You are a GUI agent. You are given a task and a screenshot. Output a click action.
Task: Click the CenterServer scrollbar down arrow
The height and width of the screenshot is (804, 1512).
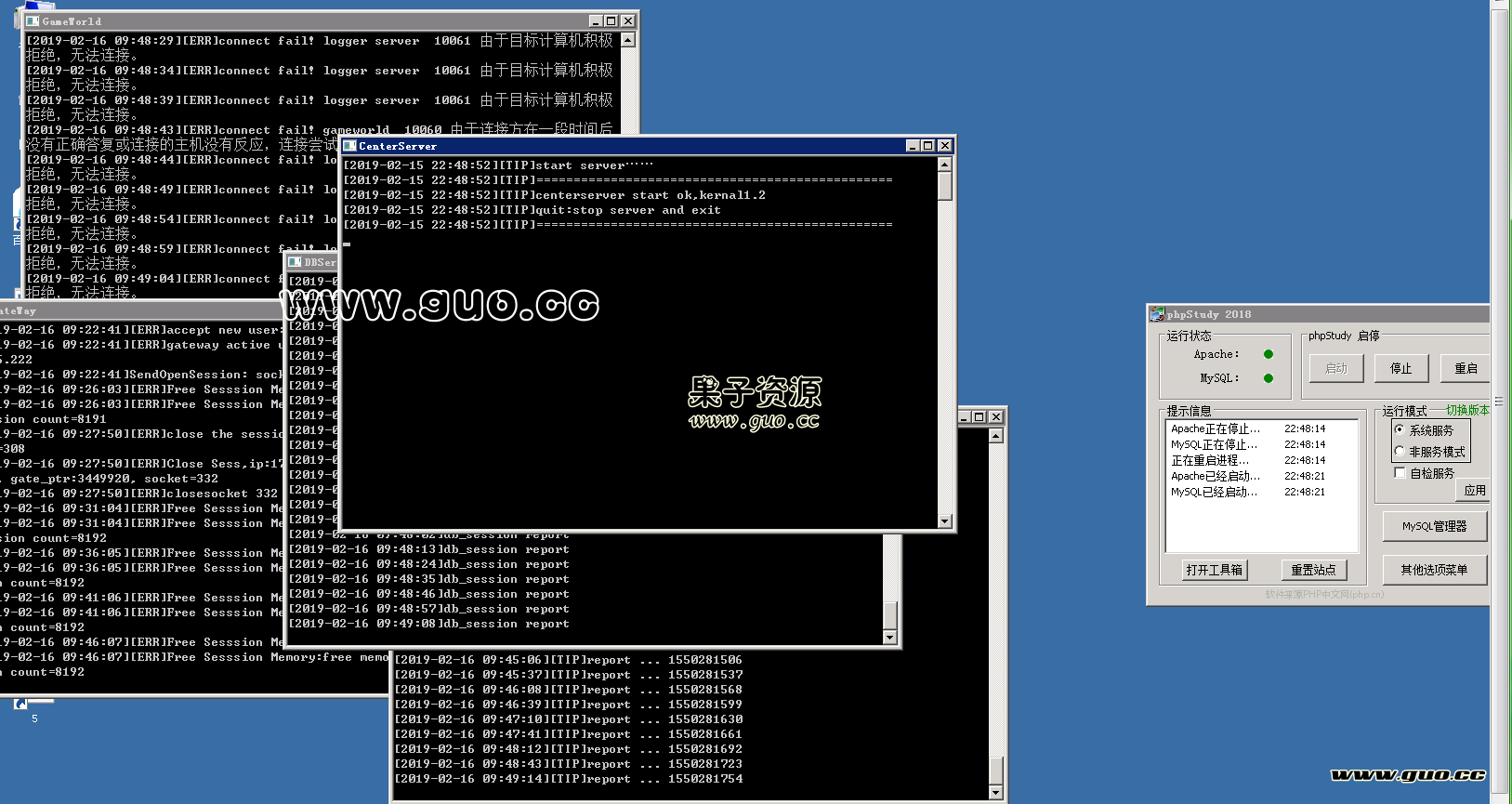[x=945, y=521]
